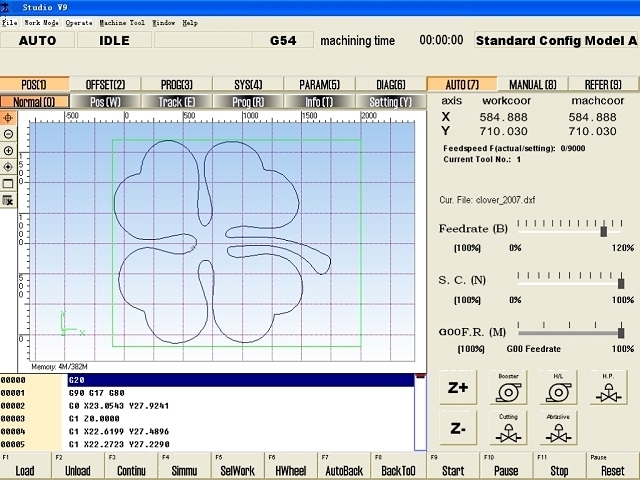This screenshot has width=640, height=480.
Task: Toggle the Cutting valve button
Action: pyautogui.click(x=509, y=429)
